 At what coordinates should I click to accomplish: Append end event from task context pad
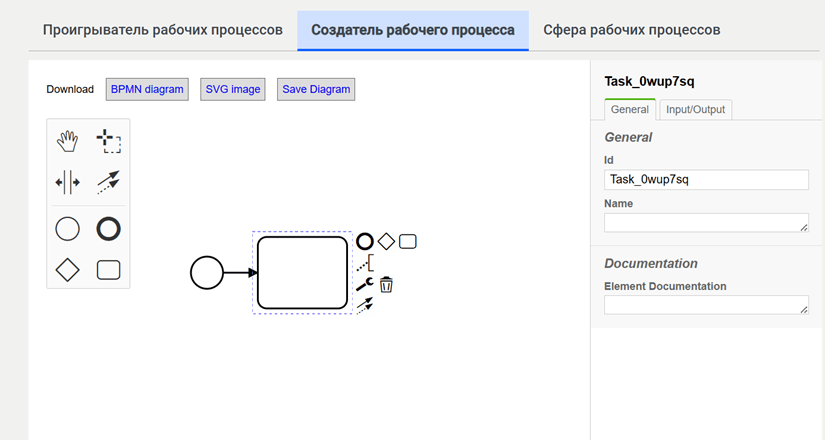tap(365, 242)
